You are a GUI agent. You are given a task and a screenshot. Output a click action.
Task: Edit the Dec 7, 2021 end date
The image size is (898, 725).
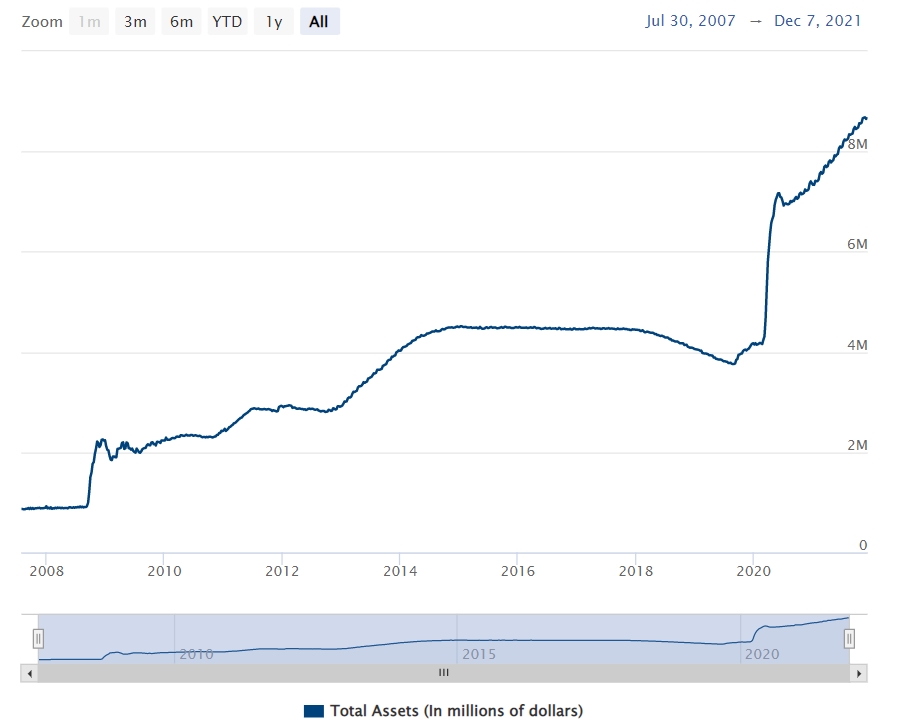(x=817, y=21)
